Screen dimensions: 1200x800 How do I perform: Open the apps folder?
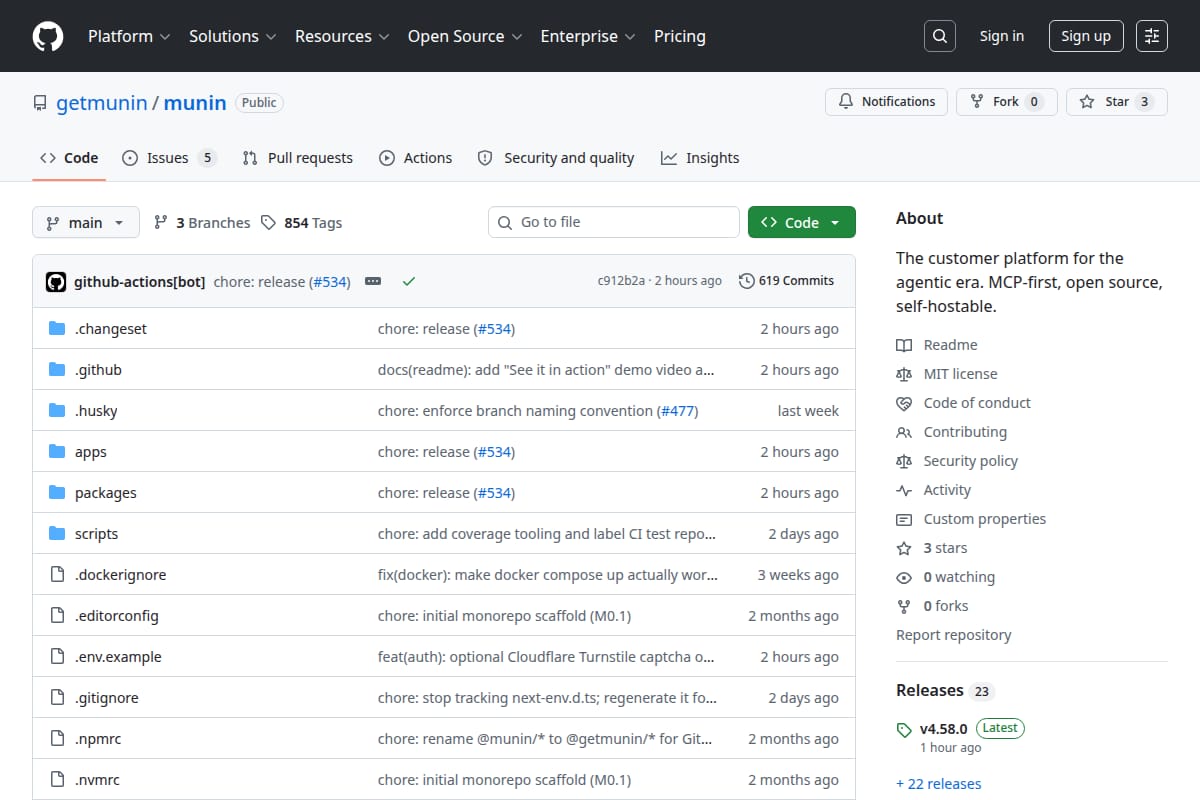click(91, 452)
